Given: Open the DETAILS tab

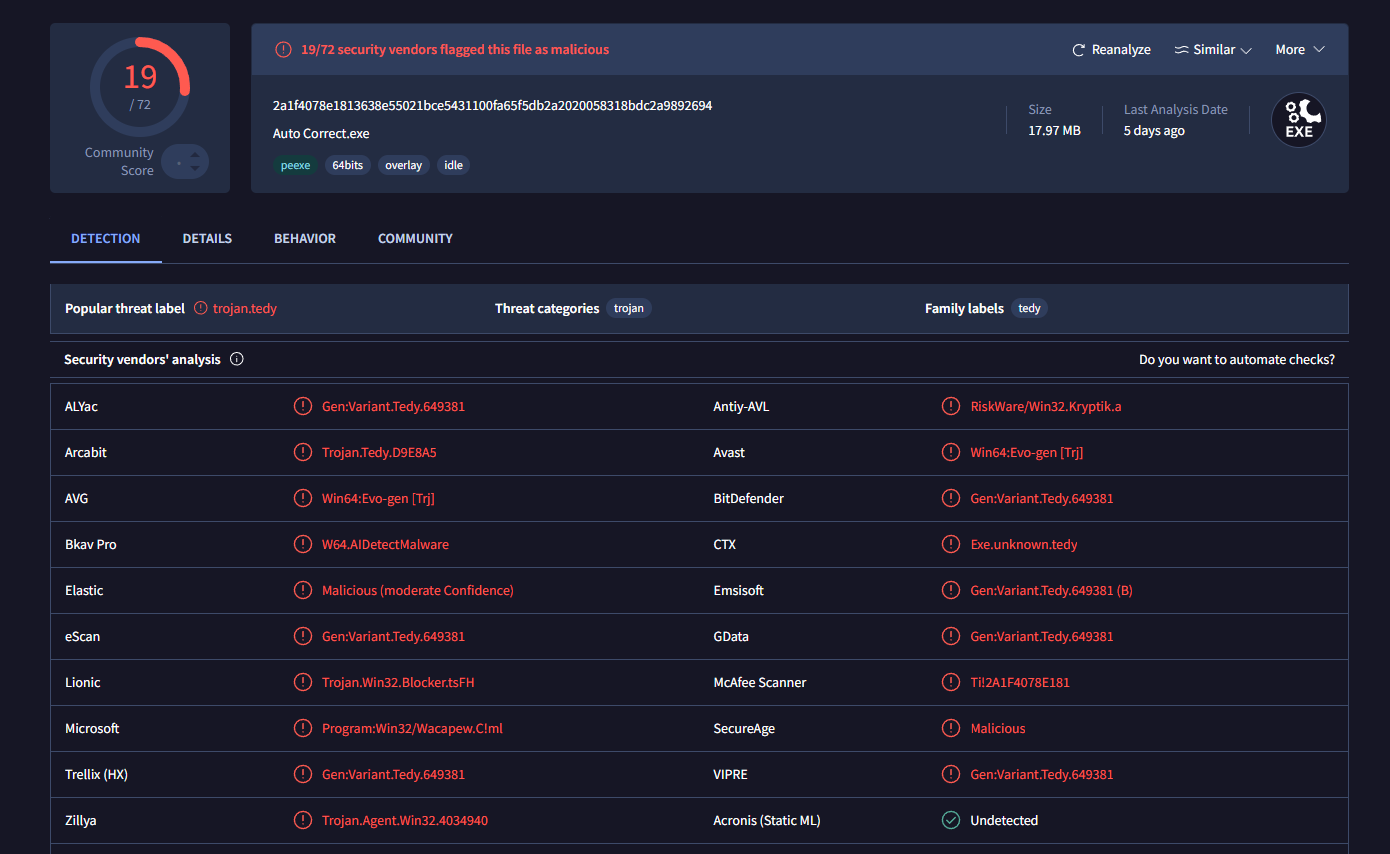Looking at the screenshot, I should pyautogui.click(x=207, y=239).
